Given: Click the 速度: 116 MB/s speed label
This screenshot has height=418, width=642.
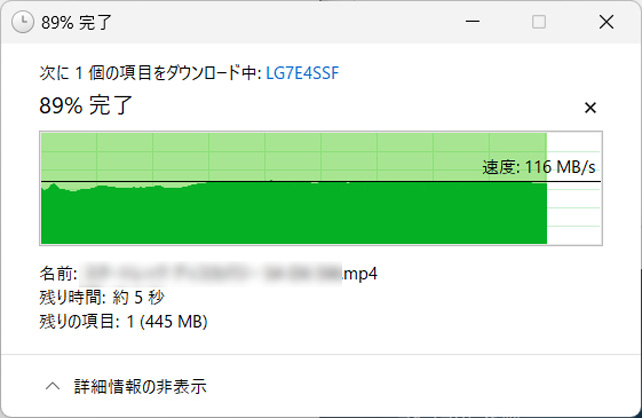Looking at the screenshot, I should [539, 167].
